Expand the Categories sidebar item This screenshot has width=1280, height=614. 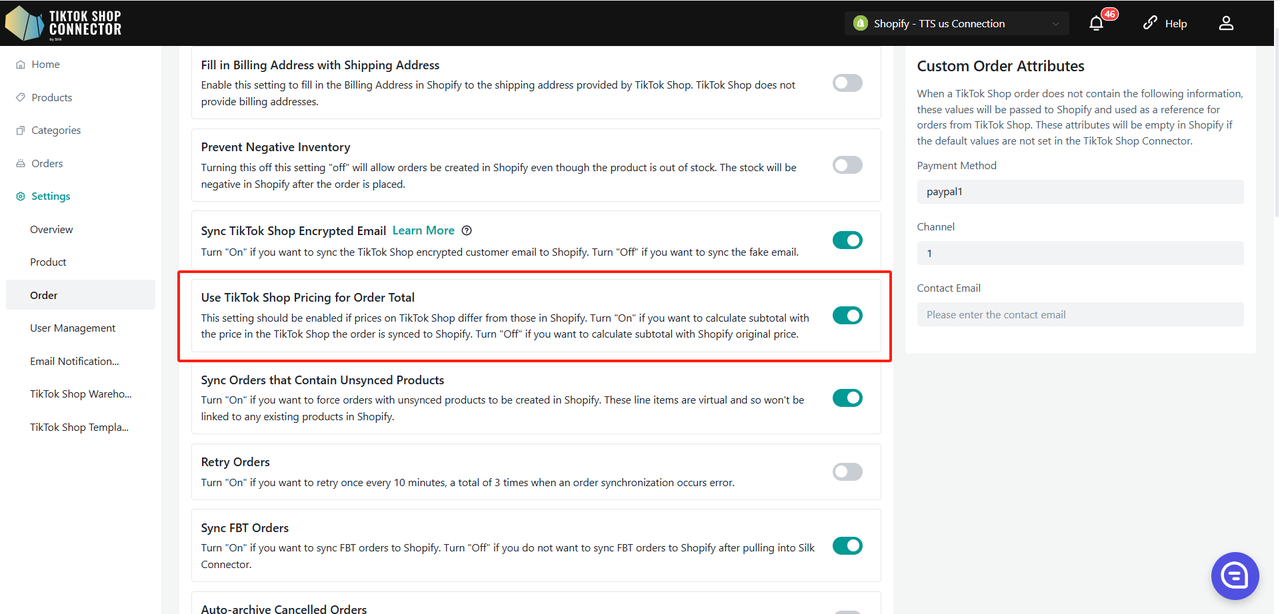click(55, 131)
